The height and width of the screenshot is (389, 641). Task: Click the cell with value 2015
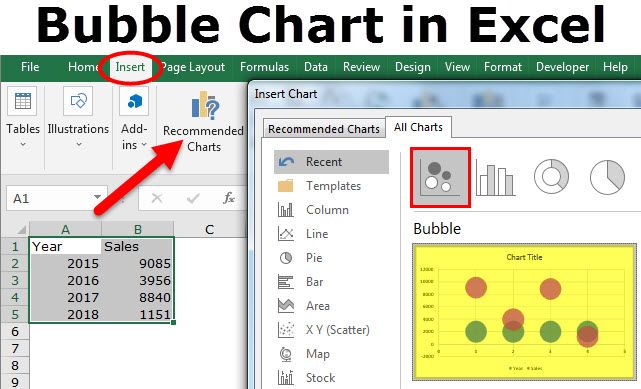click(65, 264)
